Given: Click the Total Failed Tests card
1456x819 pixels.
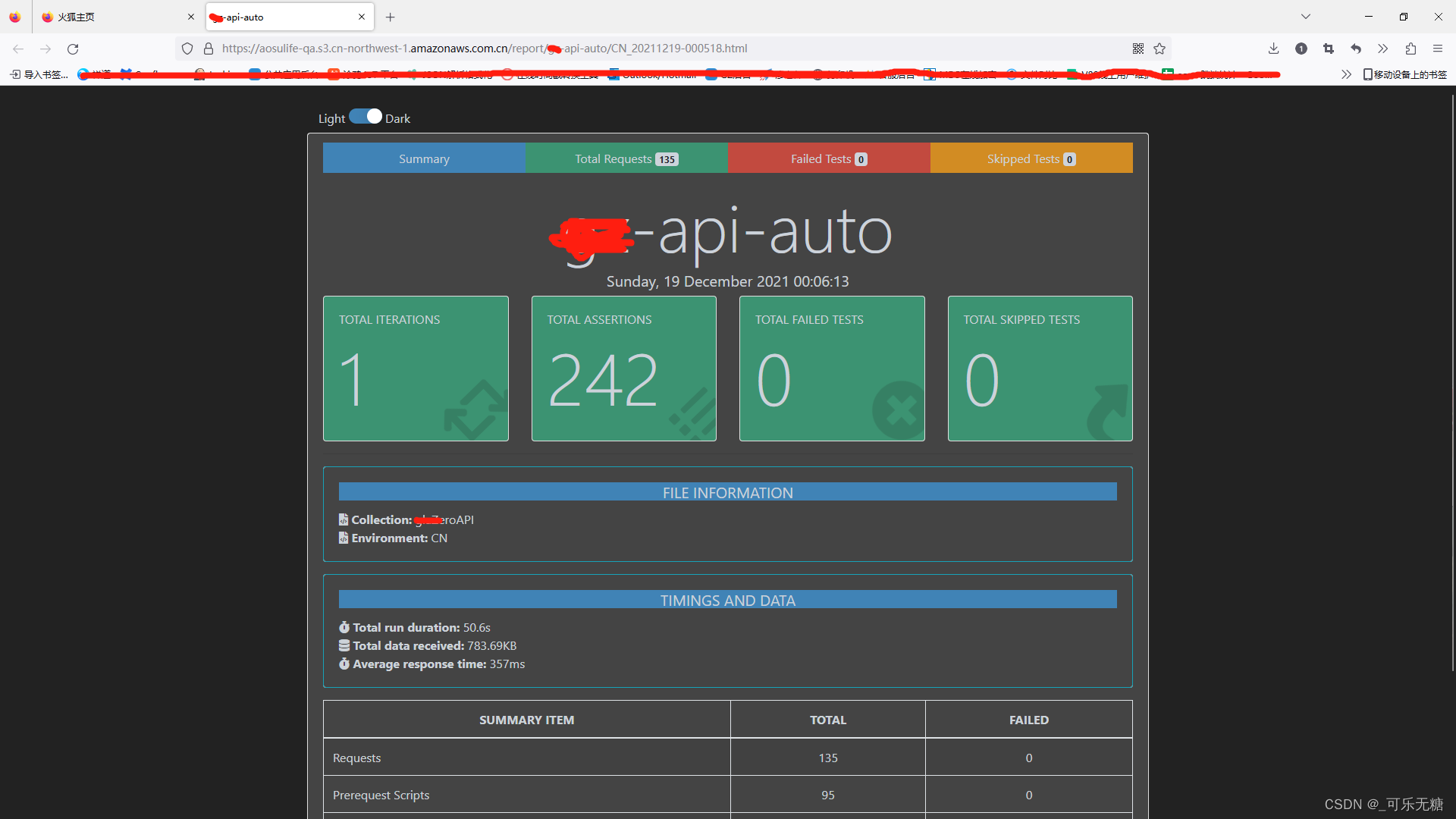Looking at the screenshot, I should (x=832, y=369).
